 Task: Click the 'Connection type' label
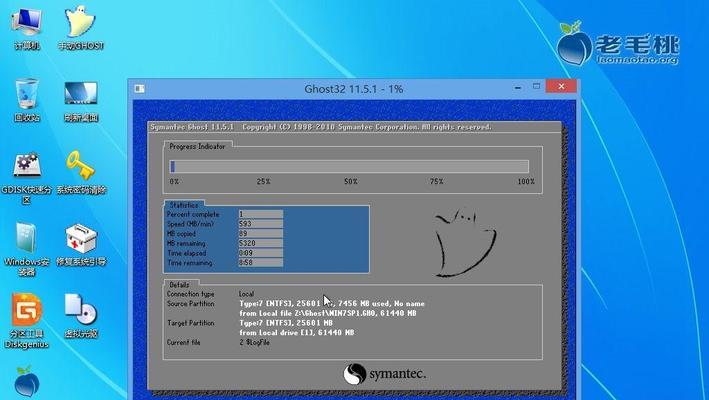[190, 294]
